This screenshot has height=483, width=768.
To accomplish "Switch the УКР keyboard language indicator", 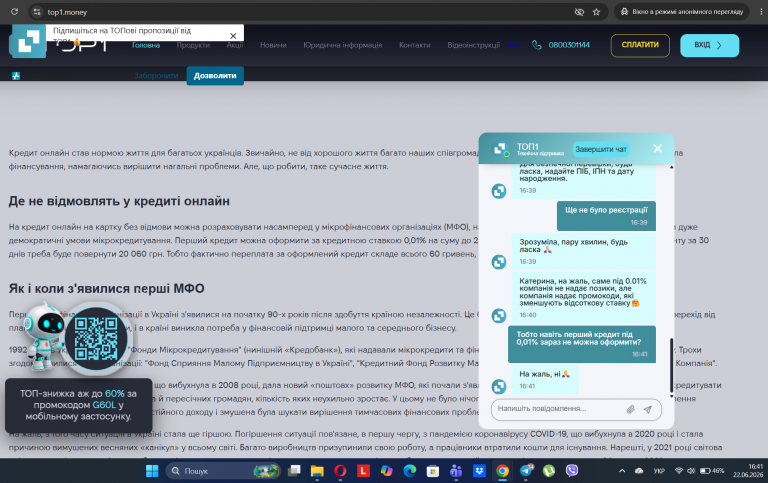I will (659, 471).
